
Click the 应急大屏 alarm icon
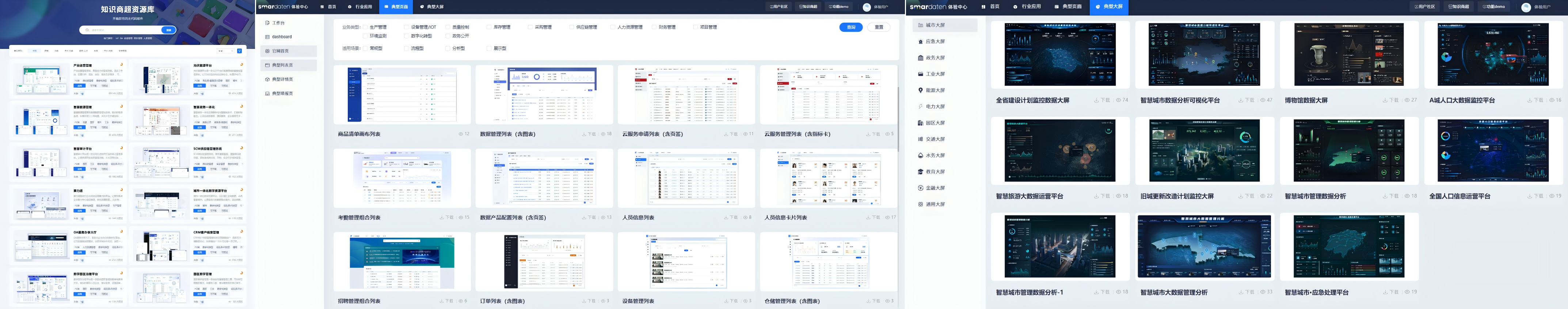tap(920, 42)
